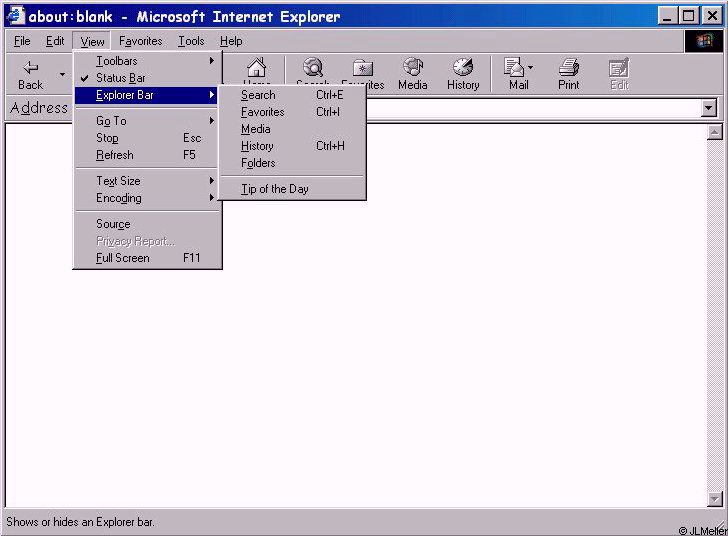Maximize the Internet Explorer window

point(689,16)
